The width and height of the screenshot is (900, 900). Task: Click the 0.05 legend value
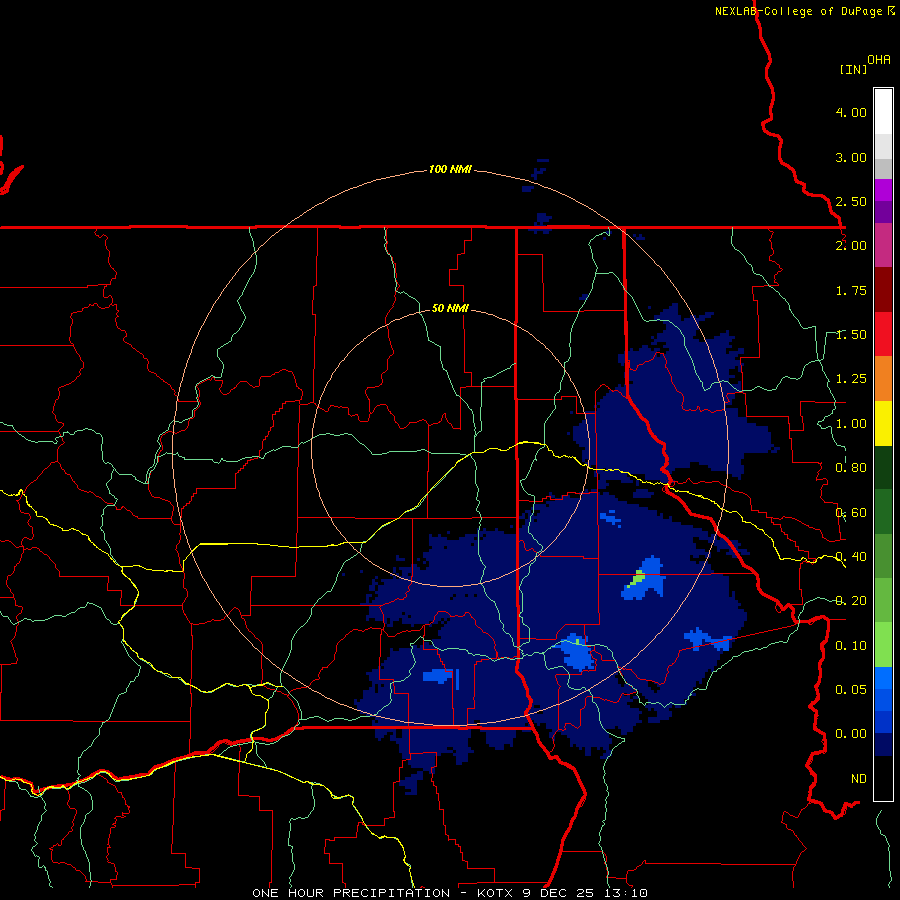(851, 689)
